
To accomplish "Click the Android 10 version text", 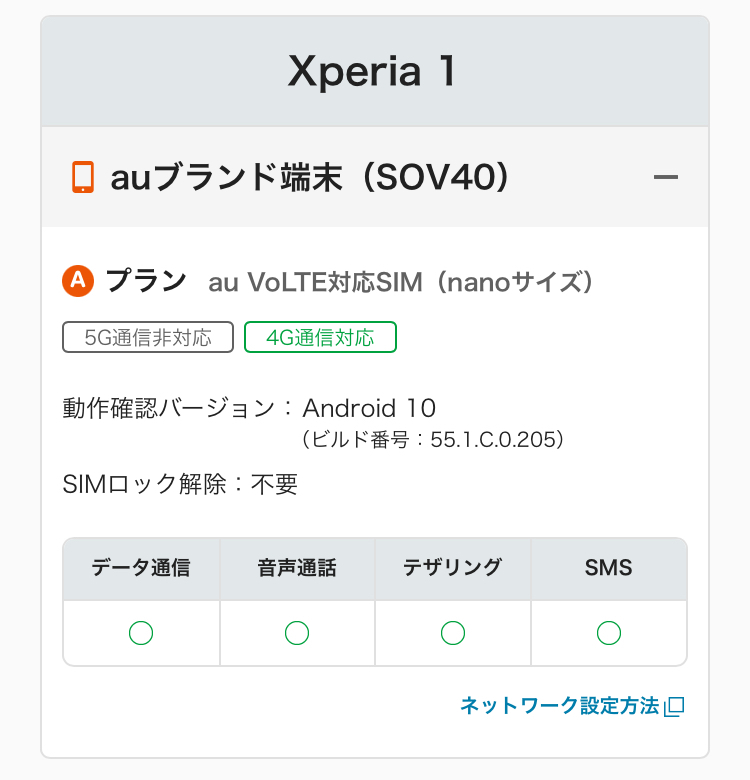I will coord(369,408).
